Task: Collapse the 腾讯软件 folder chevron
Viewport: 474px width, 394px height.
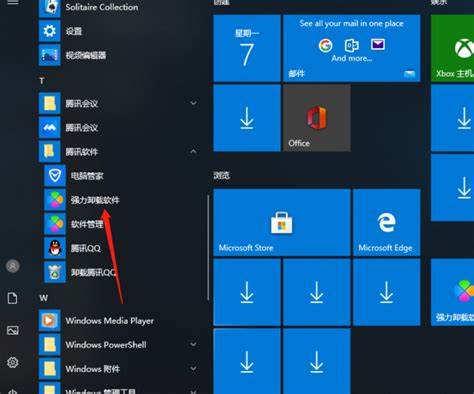Action: tap(193, 151)
